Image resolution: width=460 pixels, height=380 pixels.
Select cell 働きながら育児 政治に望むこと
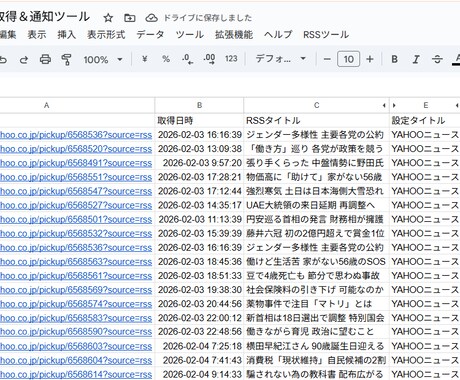pyautogui.click(x=316, y=332)
